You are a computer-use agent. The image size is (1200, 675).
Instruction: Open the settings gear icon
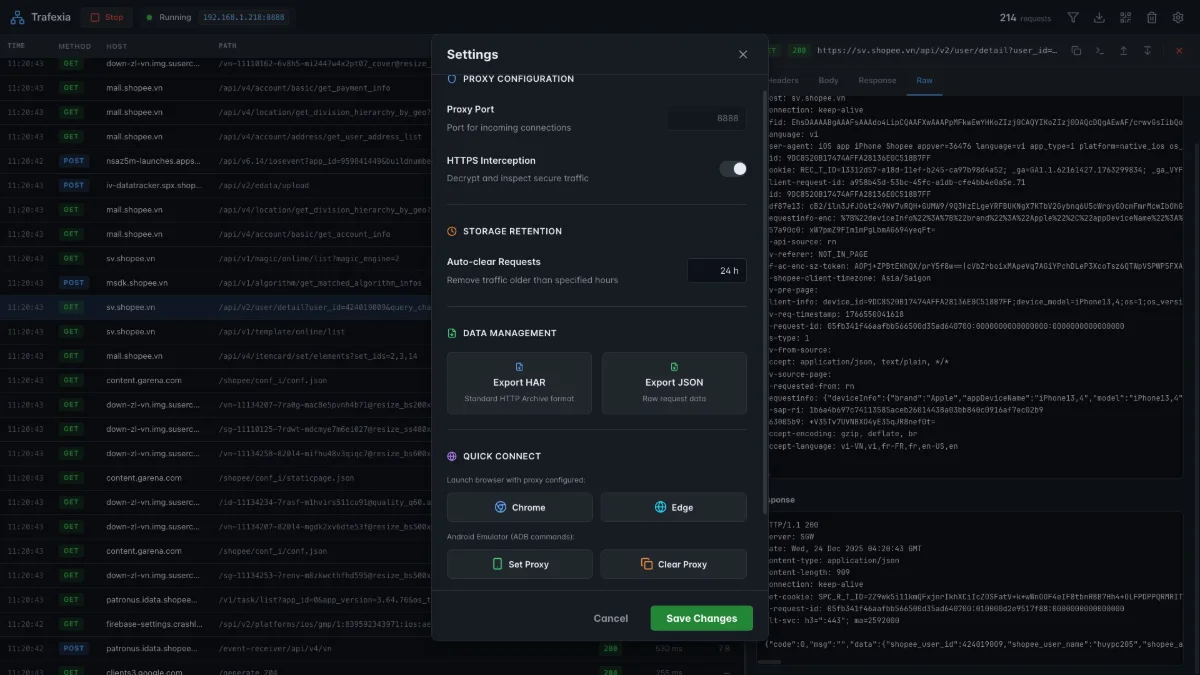(1178, 17)
